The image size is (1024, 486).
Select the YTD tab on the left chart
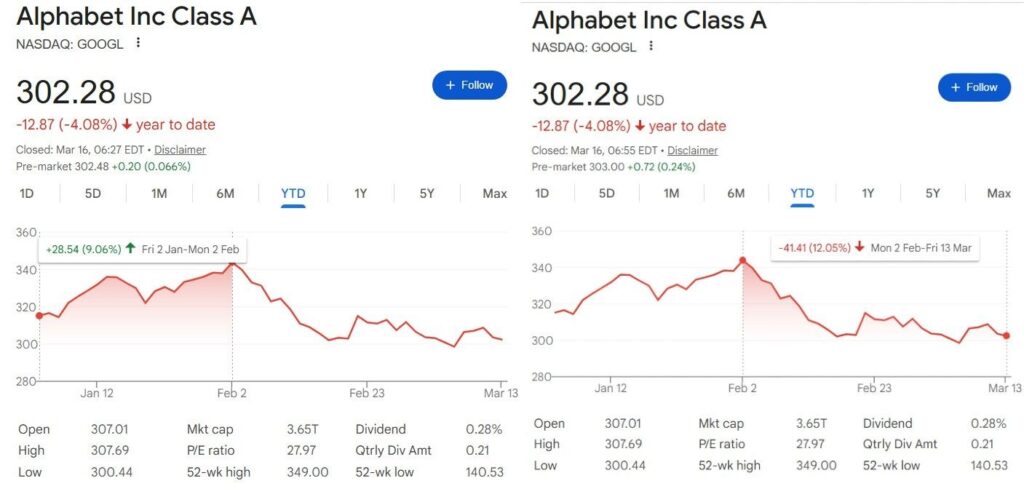click(x=293, y=193)
